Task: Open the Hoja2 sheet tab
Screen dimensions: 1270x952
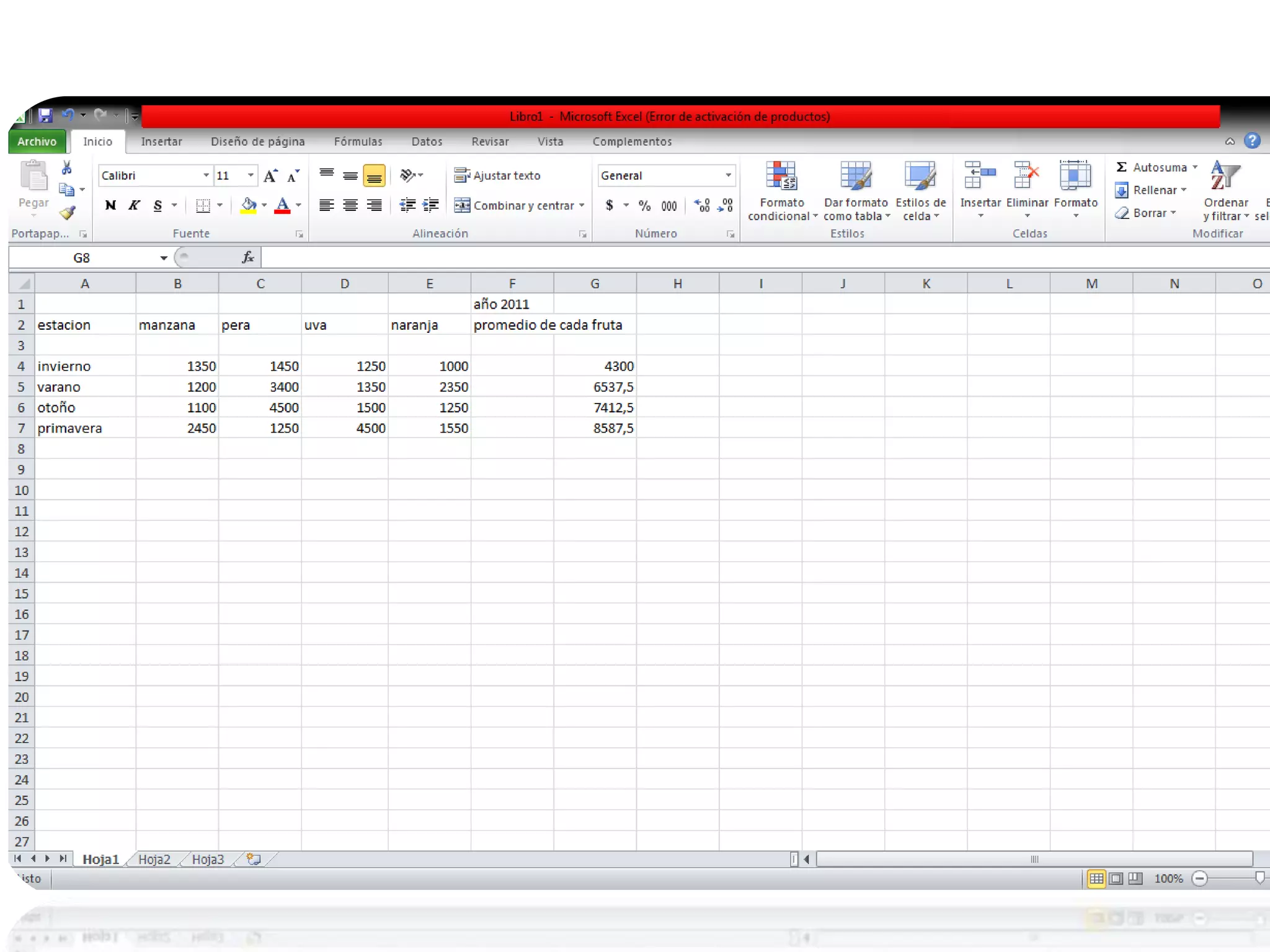Action: (x=154, y=859)
